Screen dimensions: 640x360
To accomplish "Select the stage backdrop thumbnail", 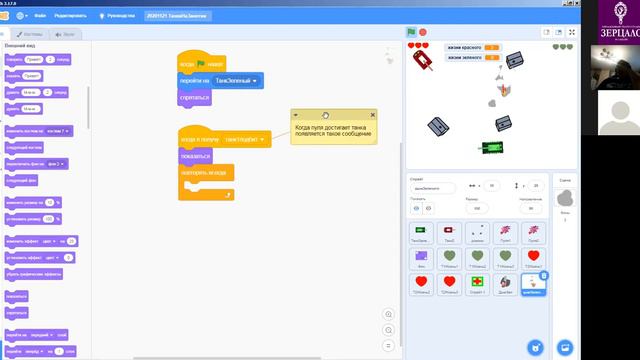I will (565, 199).
